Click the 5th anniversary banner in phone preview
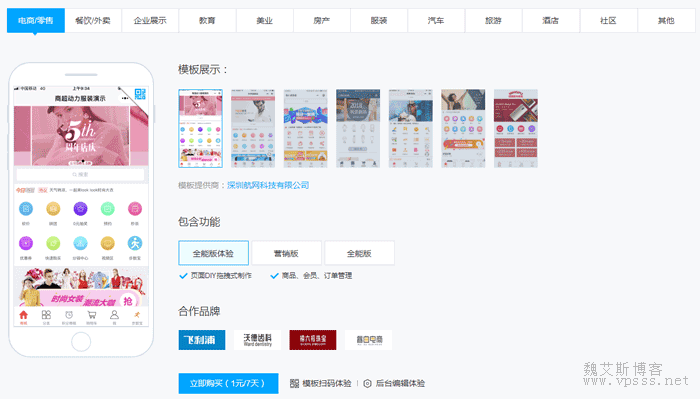This screenshot has height=399, width=700. (81, 136)
